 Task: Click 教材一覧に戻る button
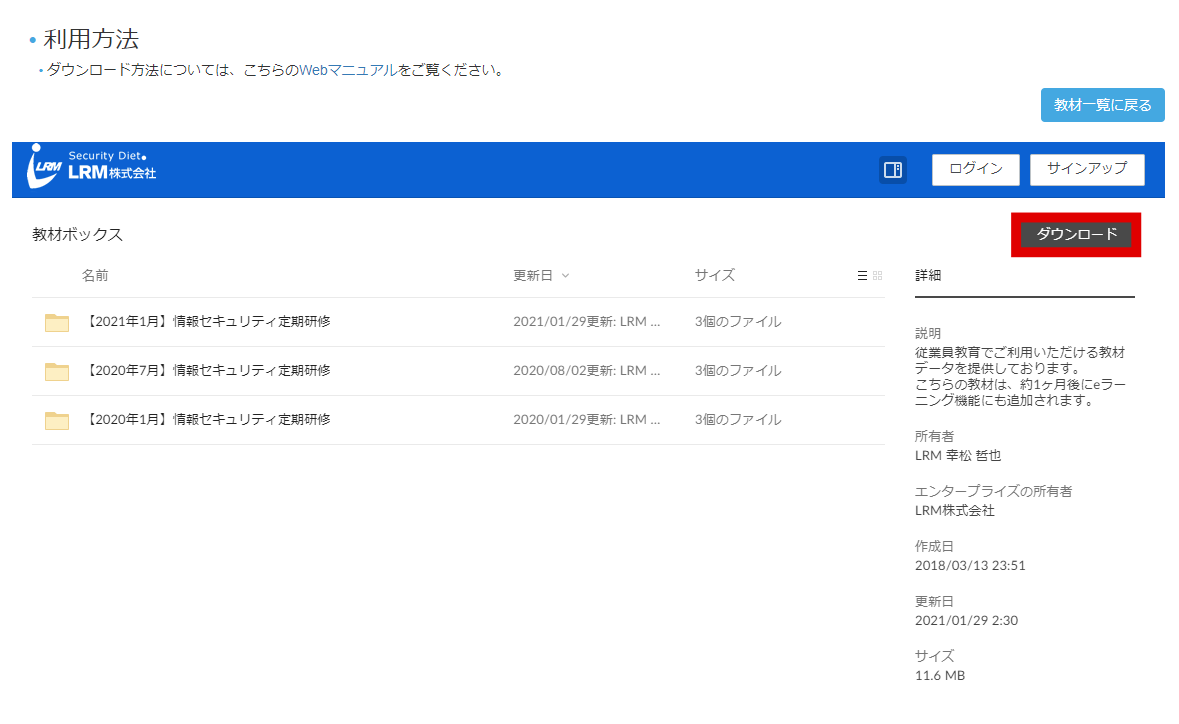click(1102, 105)
